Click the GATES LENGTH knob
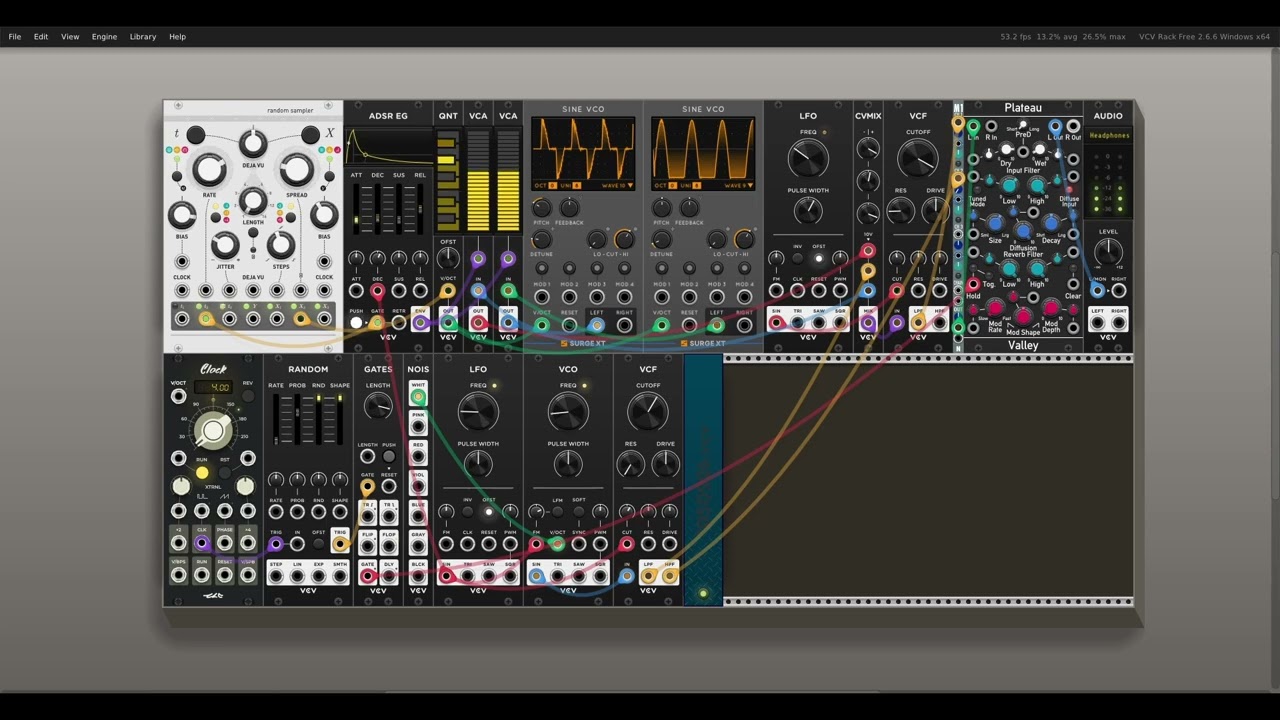The image size is (1280, 720). (x=378, y=407)
